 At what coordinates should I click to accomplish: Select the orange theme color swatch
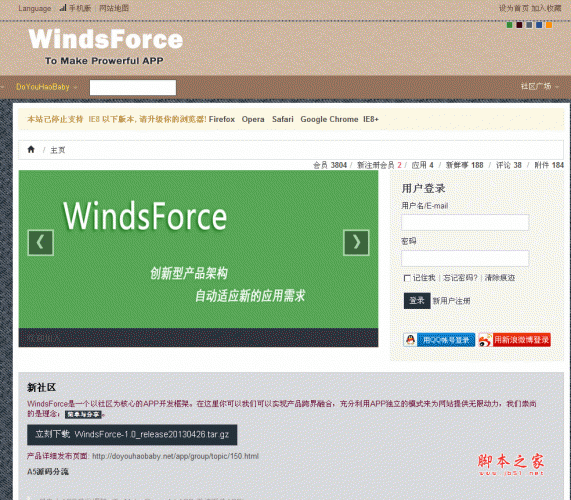[549, 25]
